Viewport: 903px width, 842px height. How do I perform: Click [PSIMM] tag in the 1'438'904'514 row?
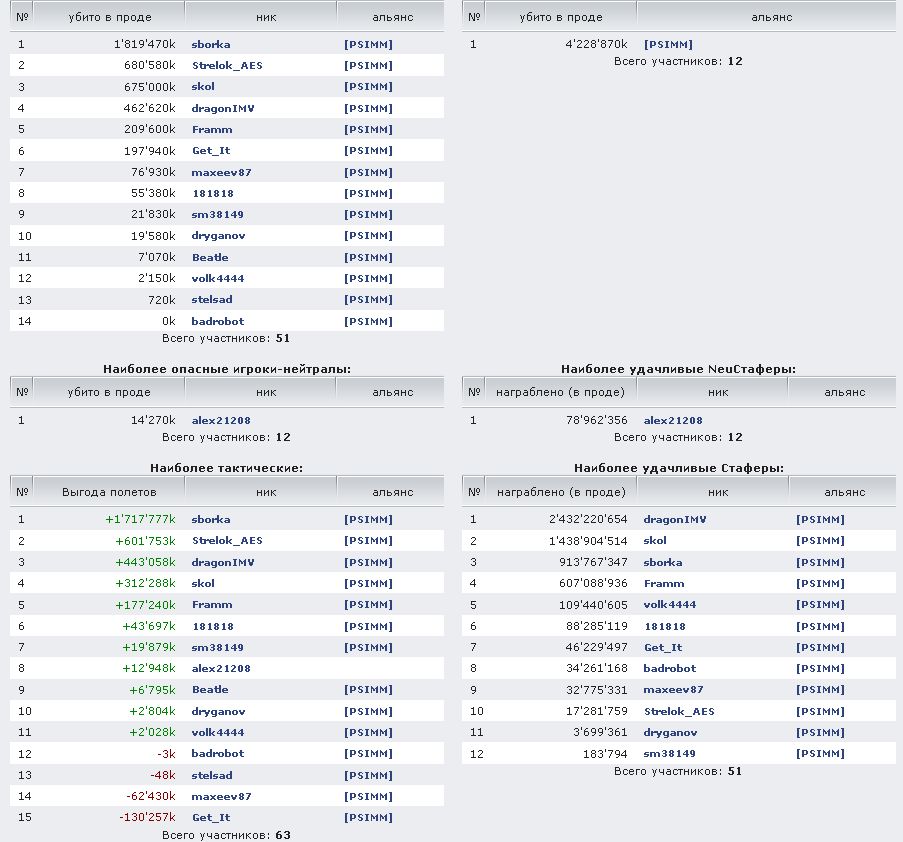820,541
